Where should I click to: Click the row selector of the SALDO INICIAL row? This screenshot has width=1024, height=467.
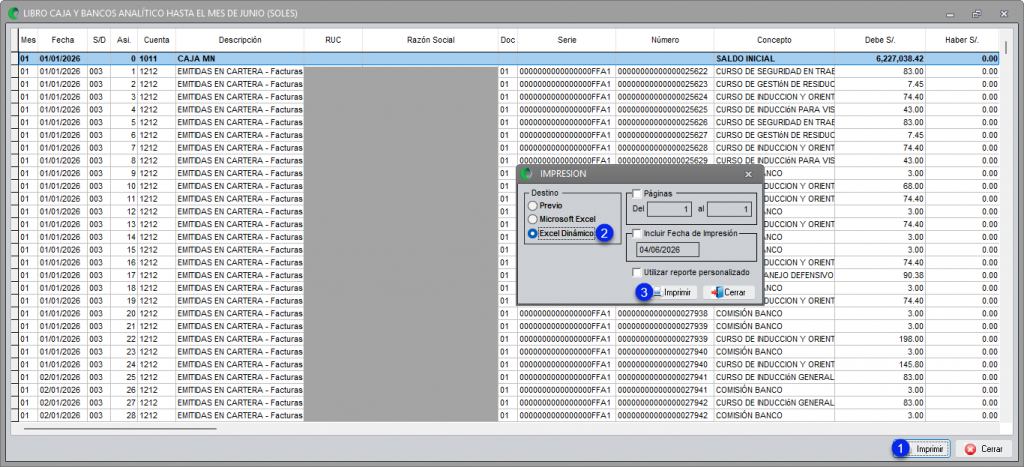(x=14, y=58)
